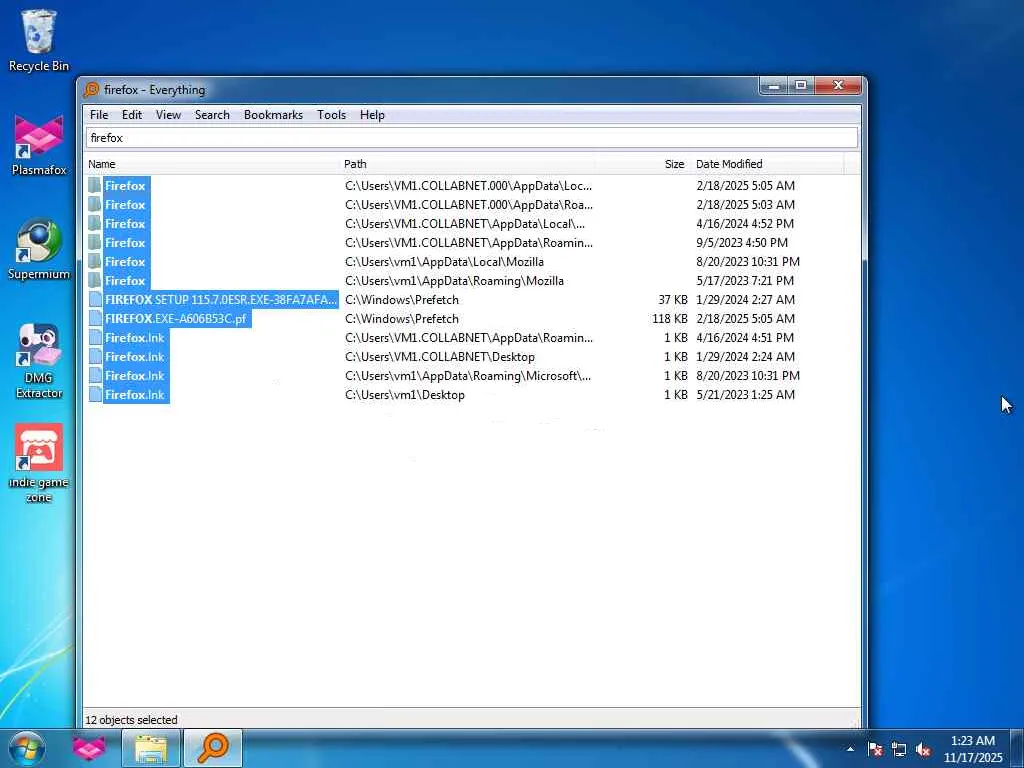The height and width of the screenshot is (768, 1024).
Task: Click folder icon of Firefox dated 2/18/2025 5:03 AM
Action: 95,204
